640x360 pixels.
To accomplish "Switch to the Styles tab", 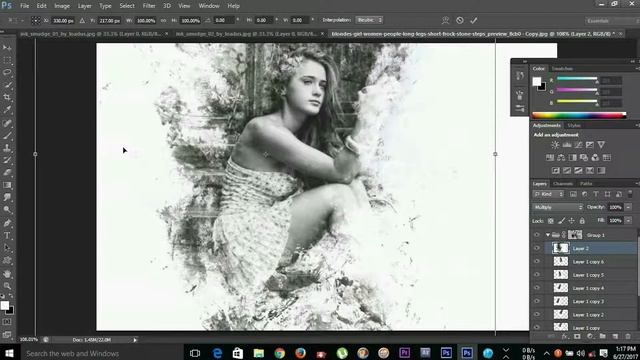I will pyautogui.click(x=574, y=125).
